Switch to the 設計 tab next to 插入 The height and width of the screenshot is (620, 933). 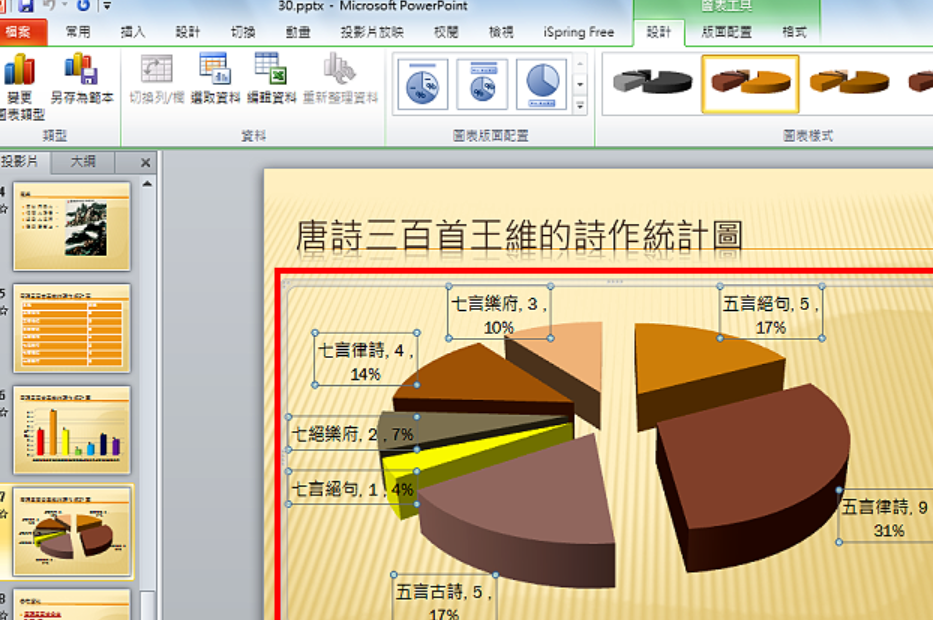click(187, 32)
